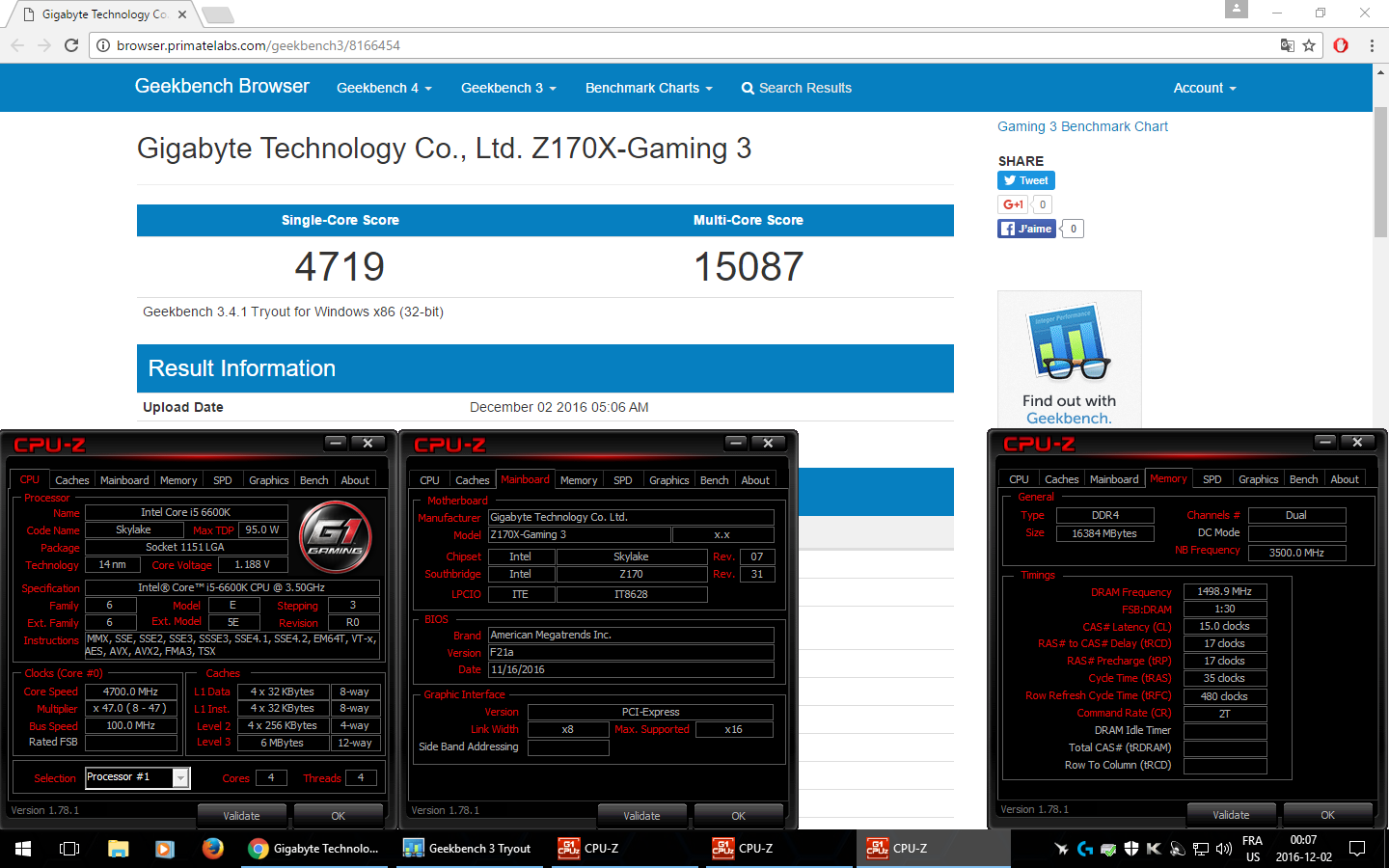Minimize the middle CPU-Z window
Image resolution: width=1389 pixels, height=868 pixels.
[737, 443]
